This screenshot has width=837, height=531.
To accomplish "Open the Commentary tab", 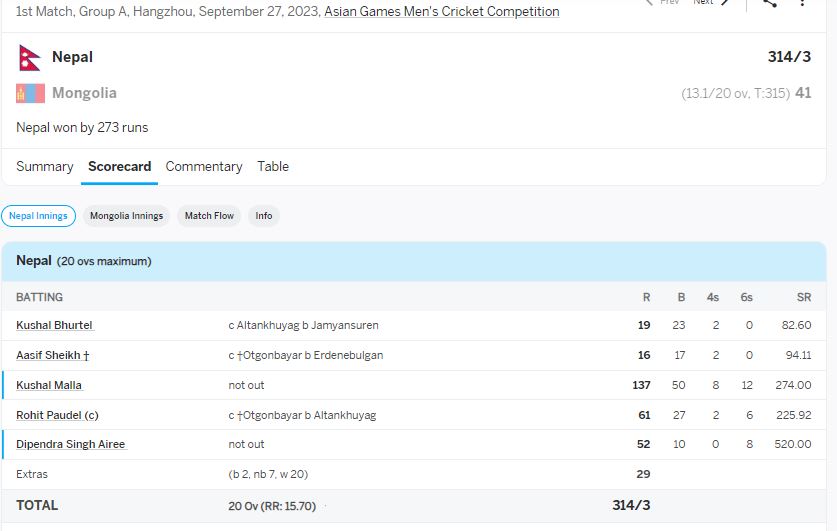I will [204, 167].
